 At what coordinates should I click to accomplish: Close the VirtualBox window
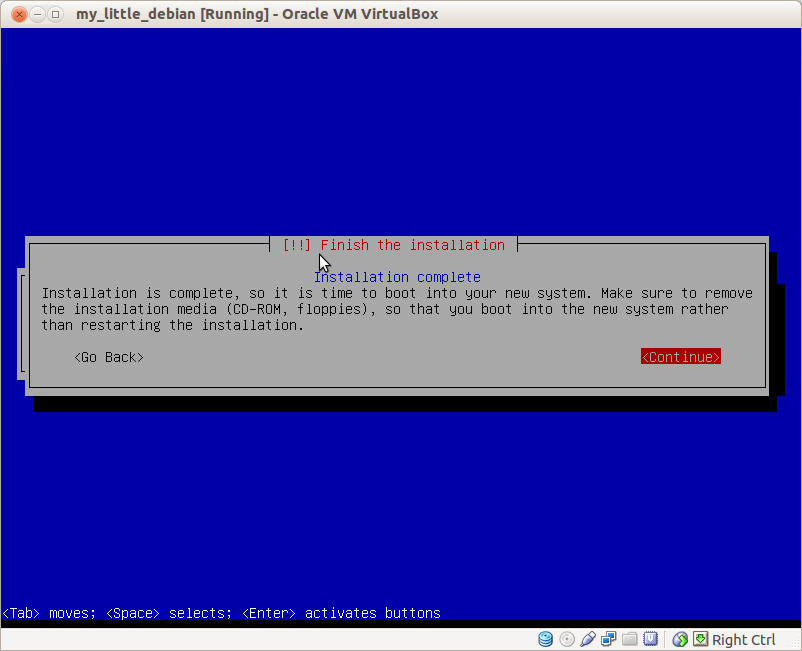[x=19, y=14]
